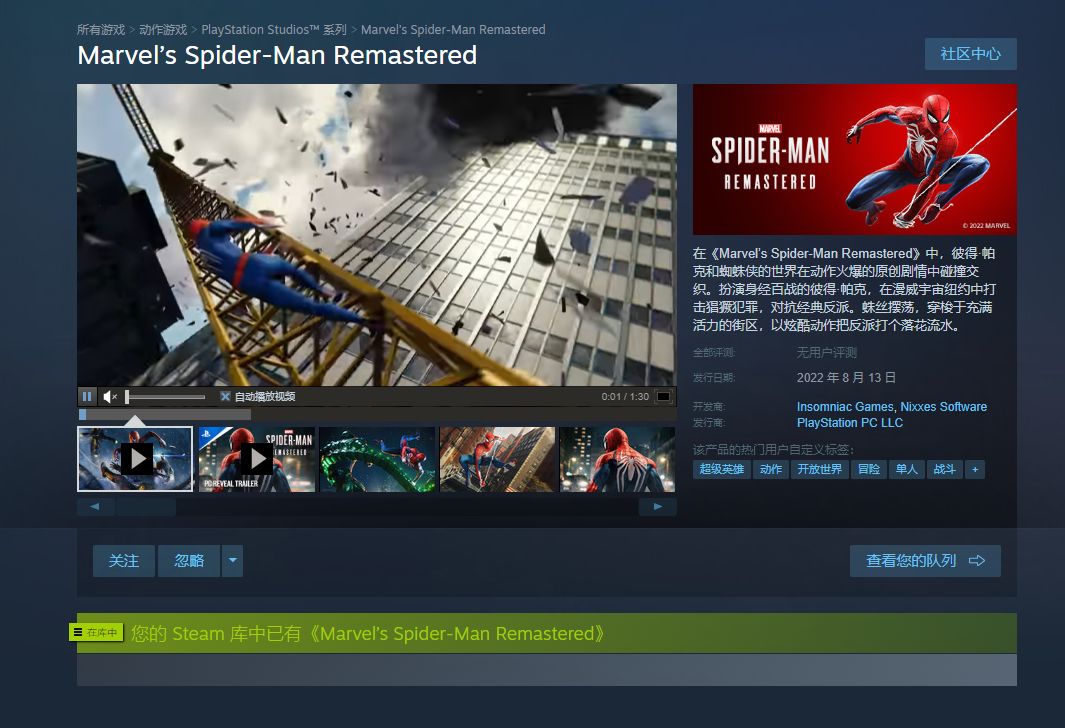
Task: Click the 无用户评测 review summary text
Action: click(827, 353)
